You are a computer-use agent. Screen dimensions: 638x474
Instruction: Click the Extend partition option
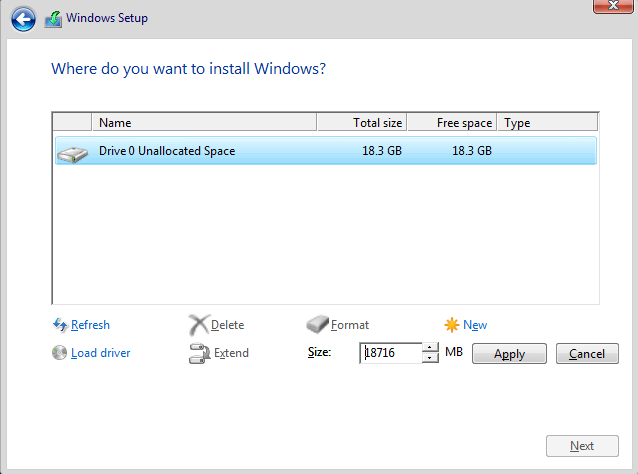click(231, 353)
